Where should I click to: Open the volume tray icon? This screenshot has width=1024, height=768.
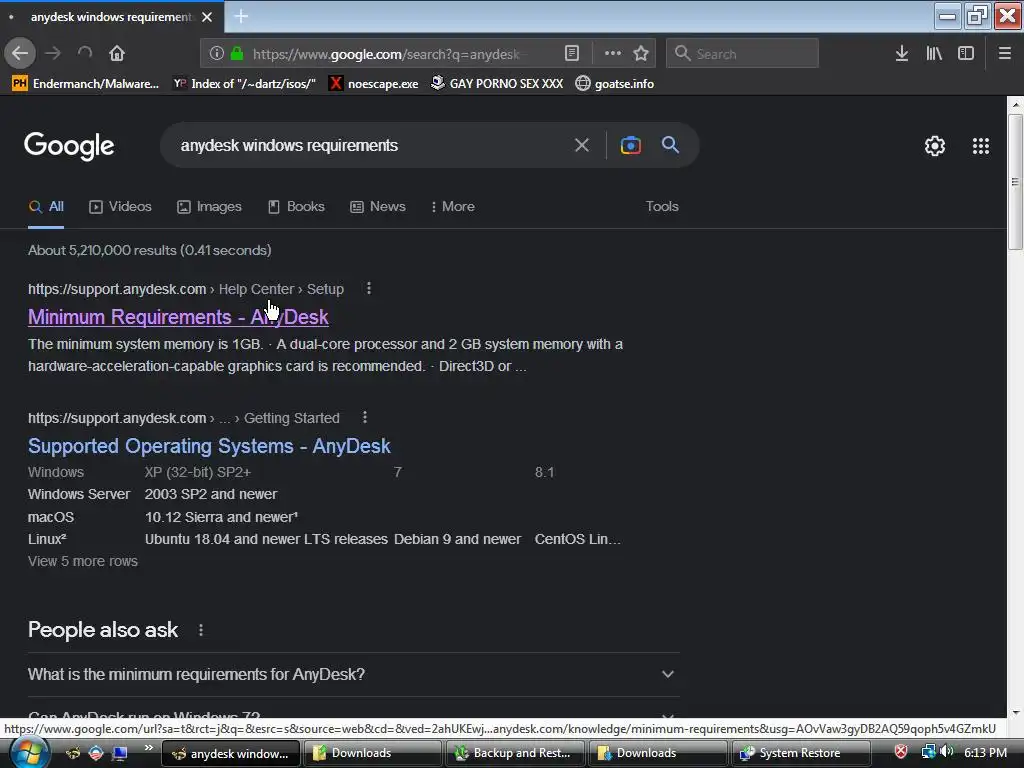pyautogui.click(x=946, y=752)
